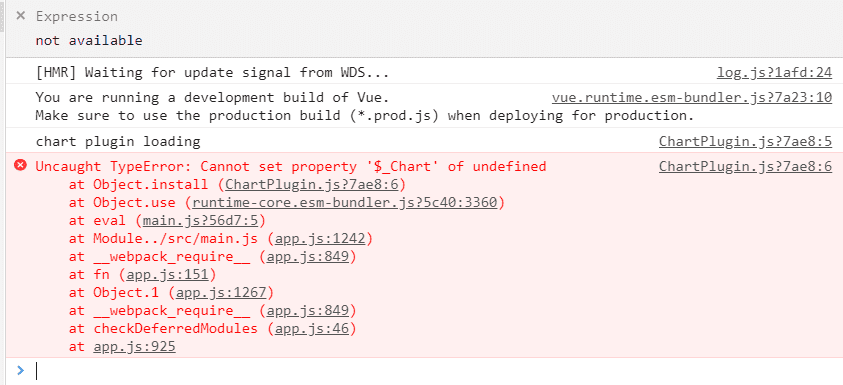
Task: Select the 'chart plugin loading' log message
Action: (118, 142)
